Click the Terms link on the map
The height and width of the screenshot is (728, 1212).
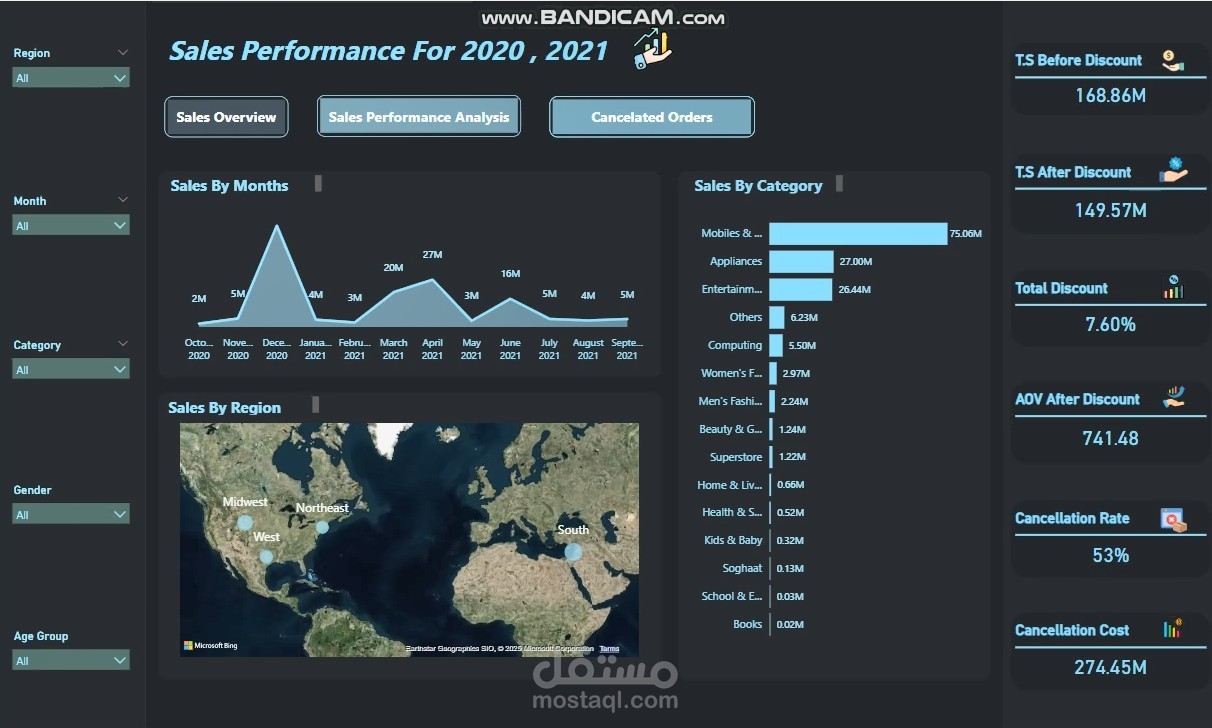point(609,648)
